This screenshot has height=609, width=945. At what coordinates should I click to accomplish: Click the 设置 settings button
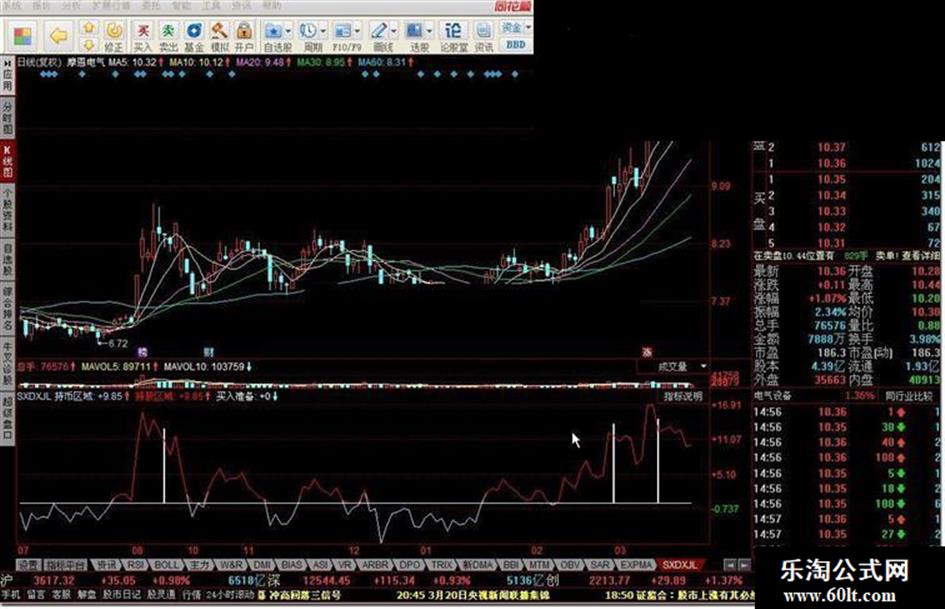click(x=28, y=565)
